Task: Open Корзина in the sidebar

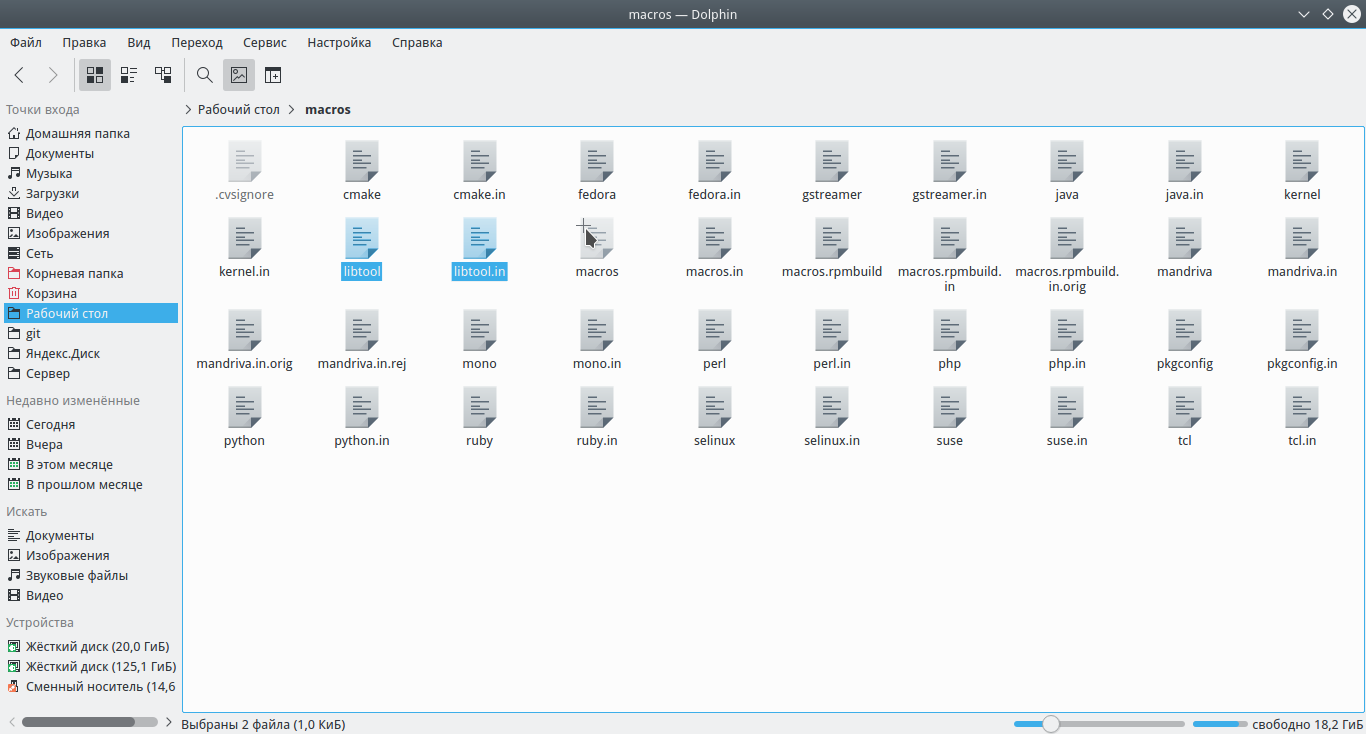Action: (x=51, y=294)
